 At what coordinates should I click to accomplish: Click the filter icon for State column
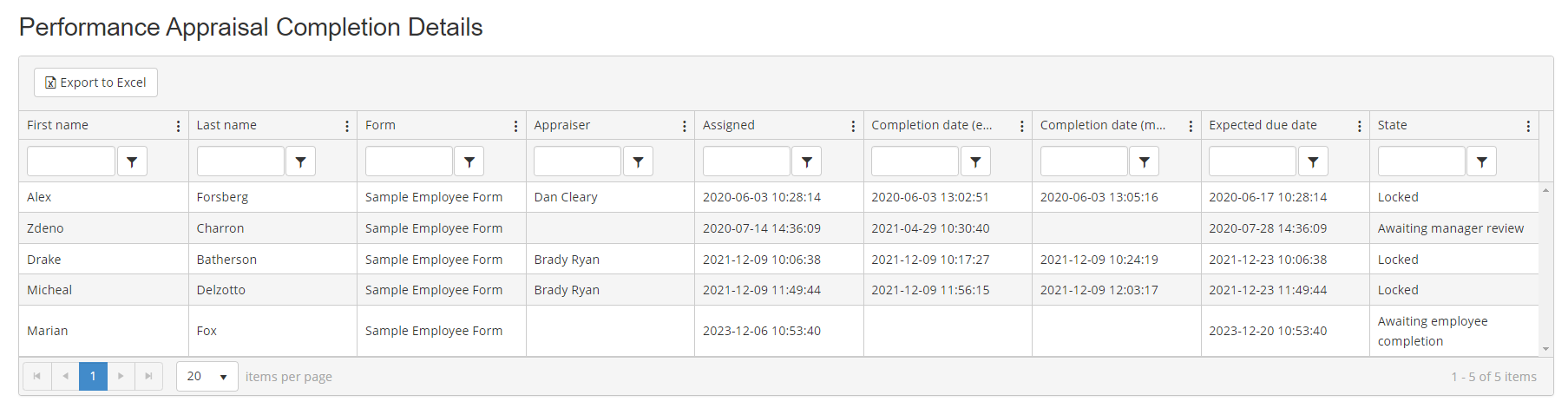click(x=1481, y=161)
